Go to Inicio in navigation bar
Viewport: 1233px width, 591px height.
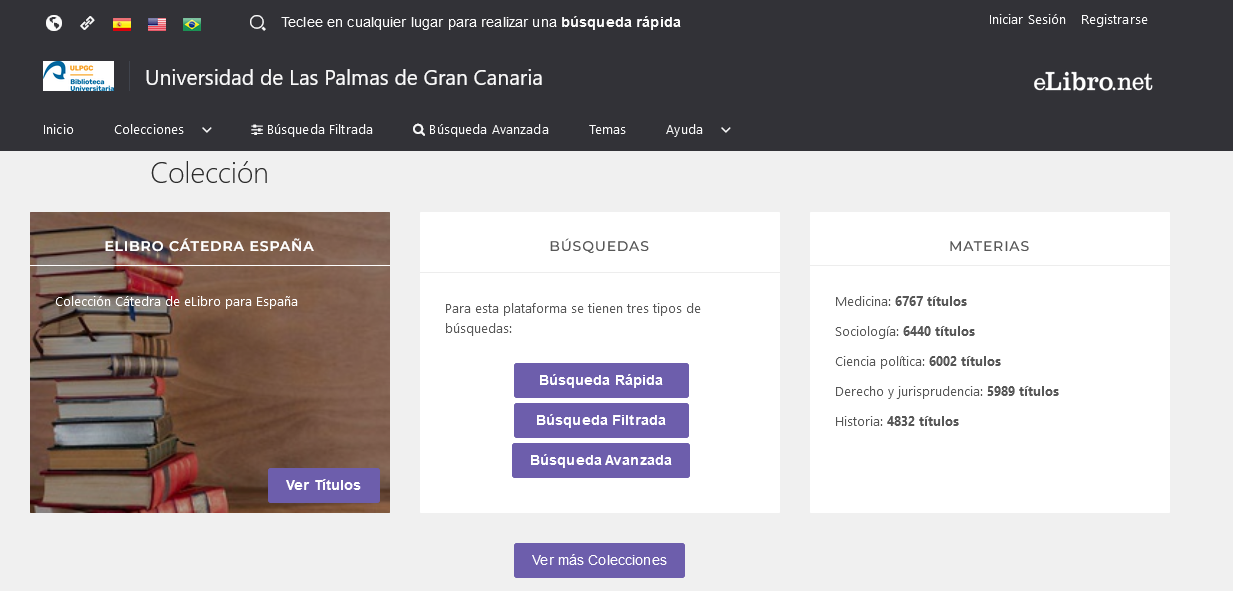pyautogui.click(x=58, y=129)
